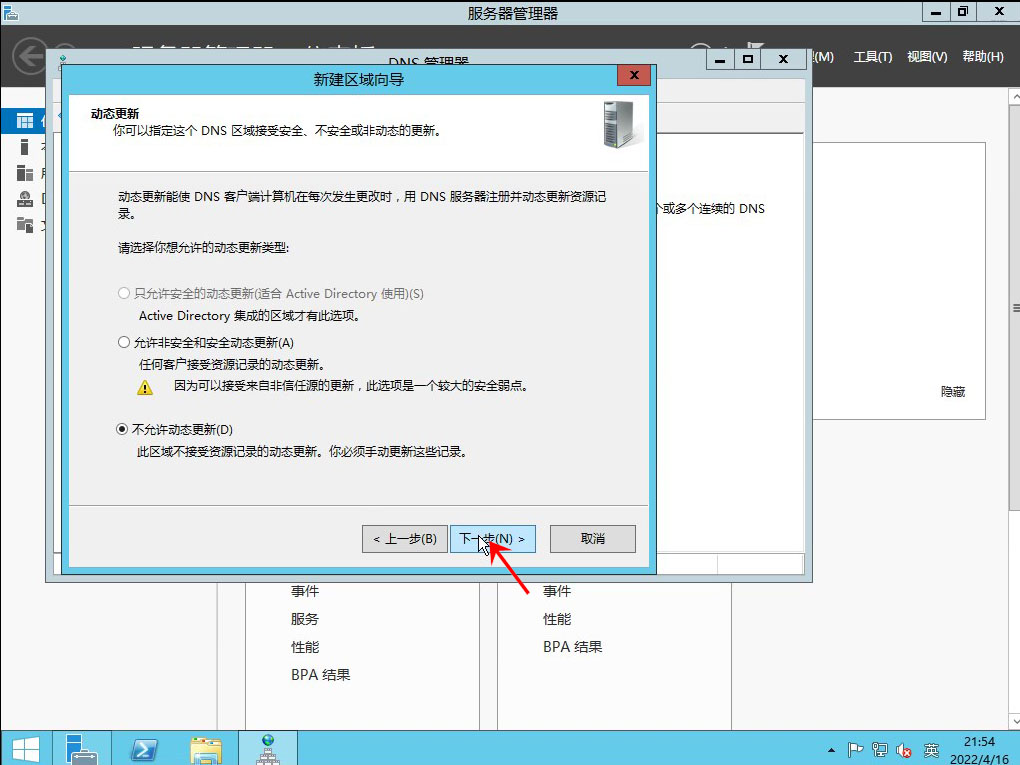
Task: Open 帮助(H) menu in Server Manager
Action: point(983,57)
